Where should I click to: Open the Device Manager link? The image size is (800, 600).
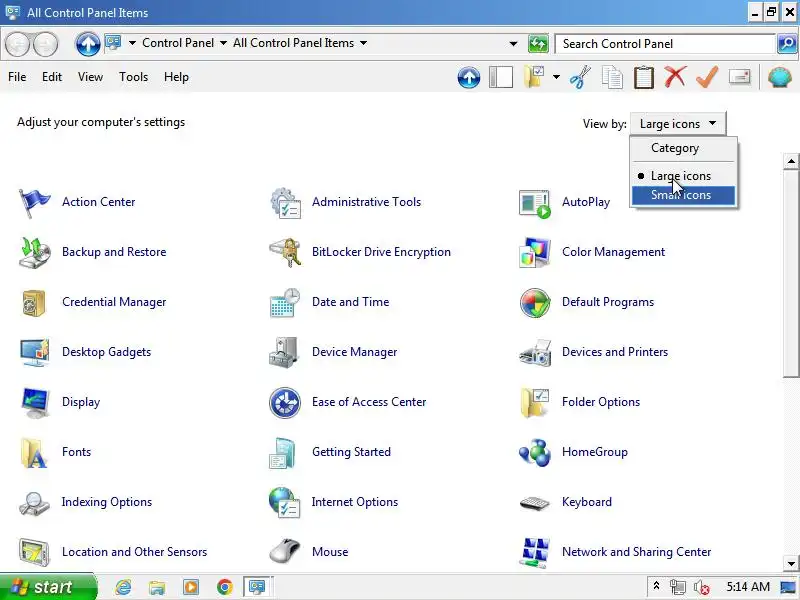(x=355, y=352)
